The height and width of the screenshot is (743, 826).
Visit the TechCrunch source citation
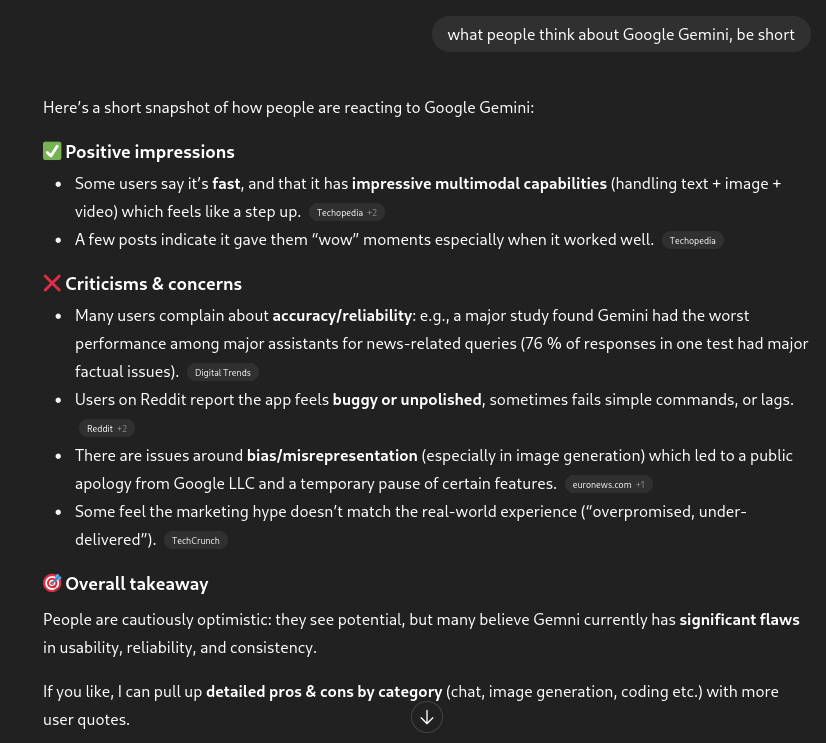195,540
